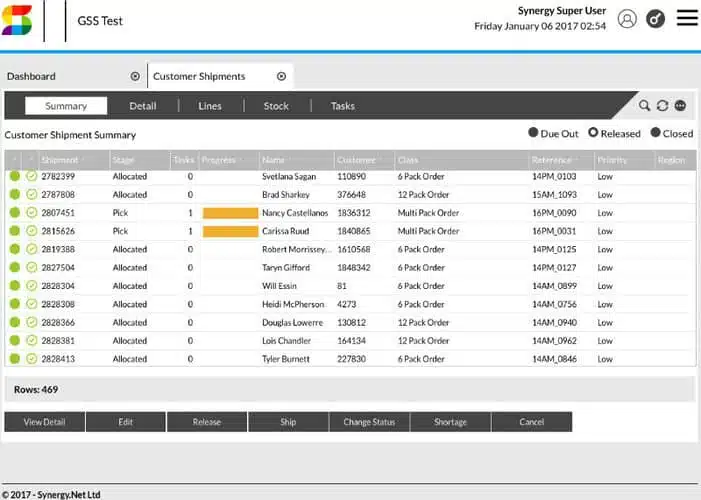Close the Dashboard tab
The image size is (701, 500).
[x=135, y=76]
